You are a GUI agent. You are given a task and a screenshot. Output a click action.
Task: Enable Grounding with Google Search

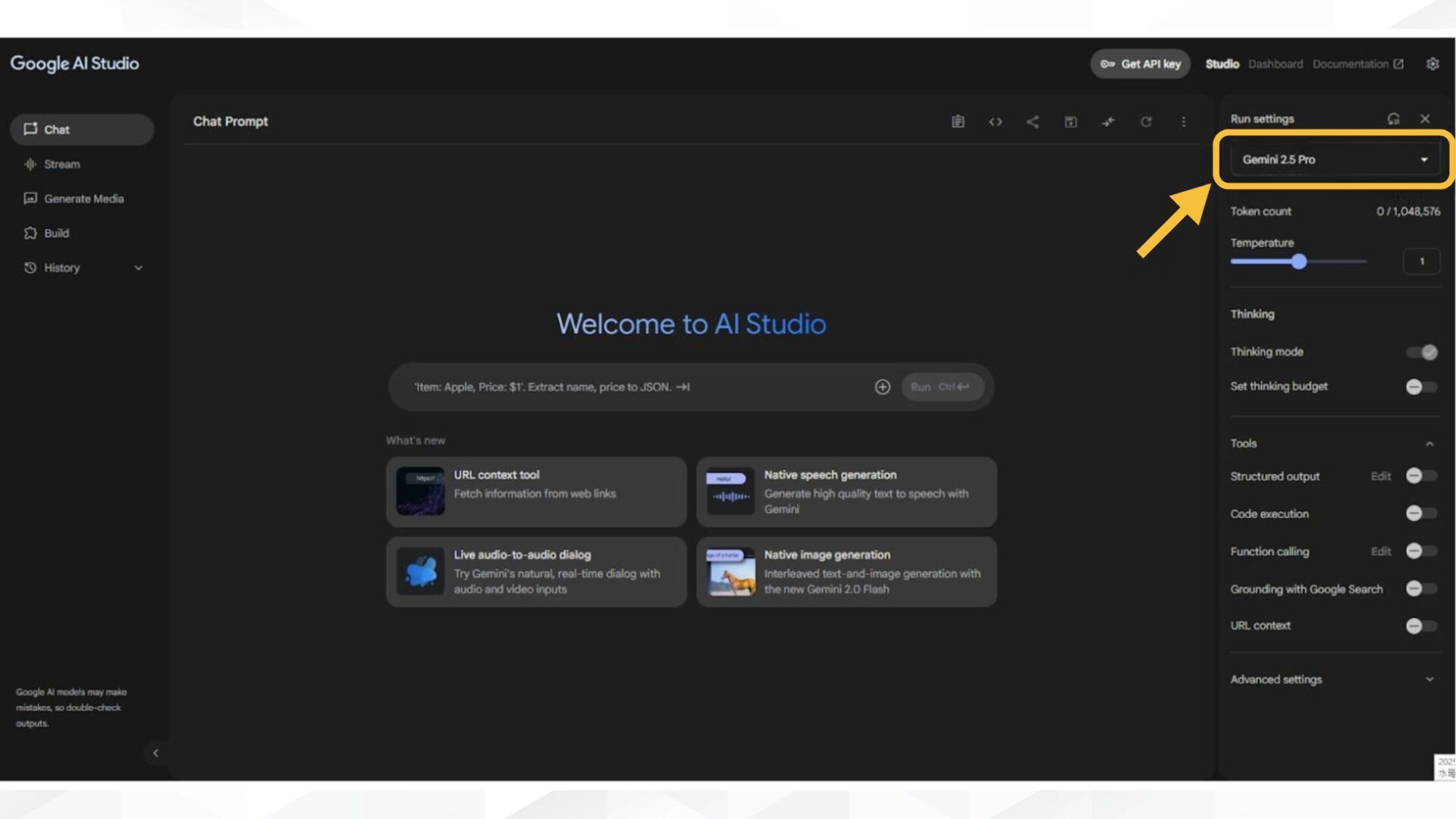(1421, 588)
